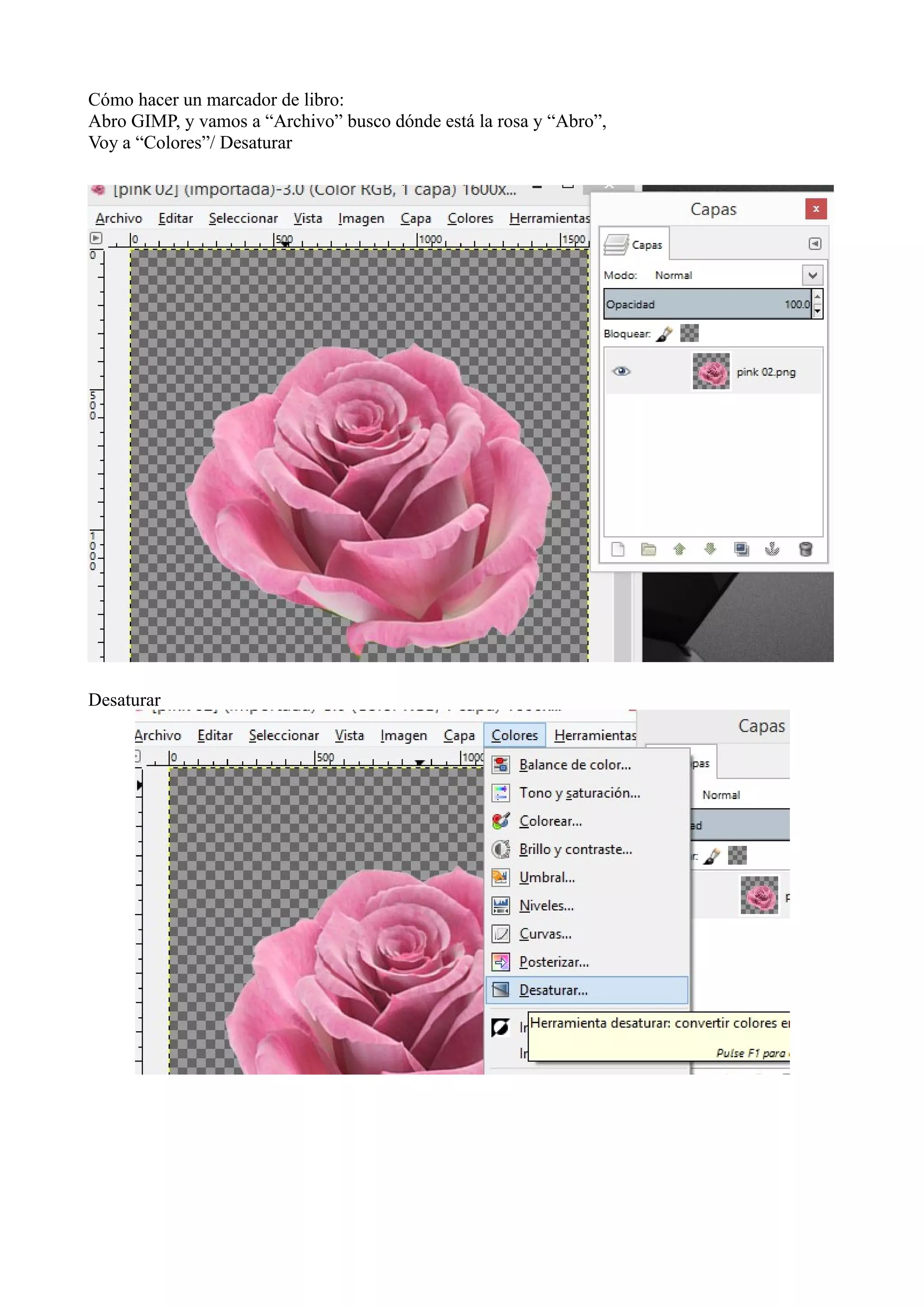Select the pink 02.png layer thumbnail
Viewport: 924px width, 1308px height.
point(711,371)
